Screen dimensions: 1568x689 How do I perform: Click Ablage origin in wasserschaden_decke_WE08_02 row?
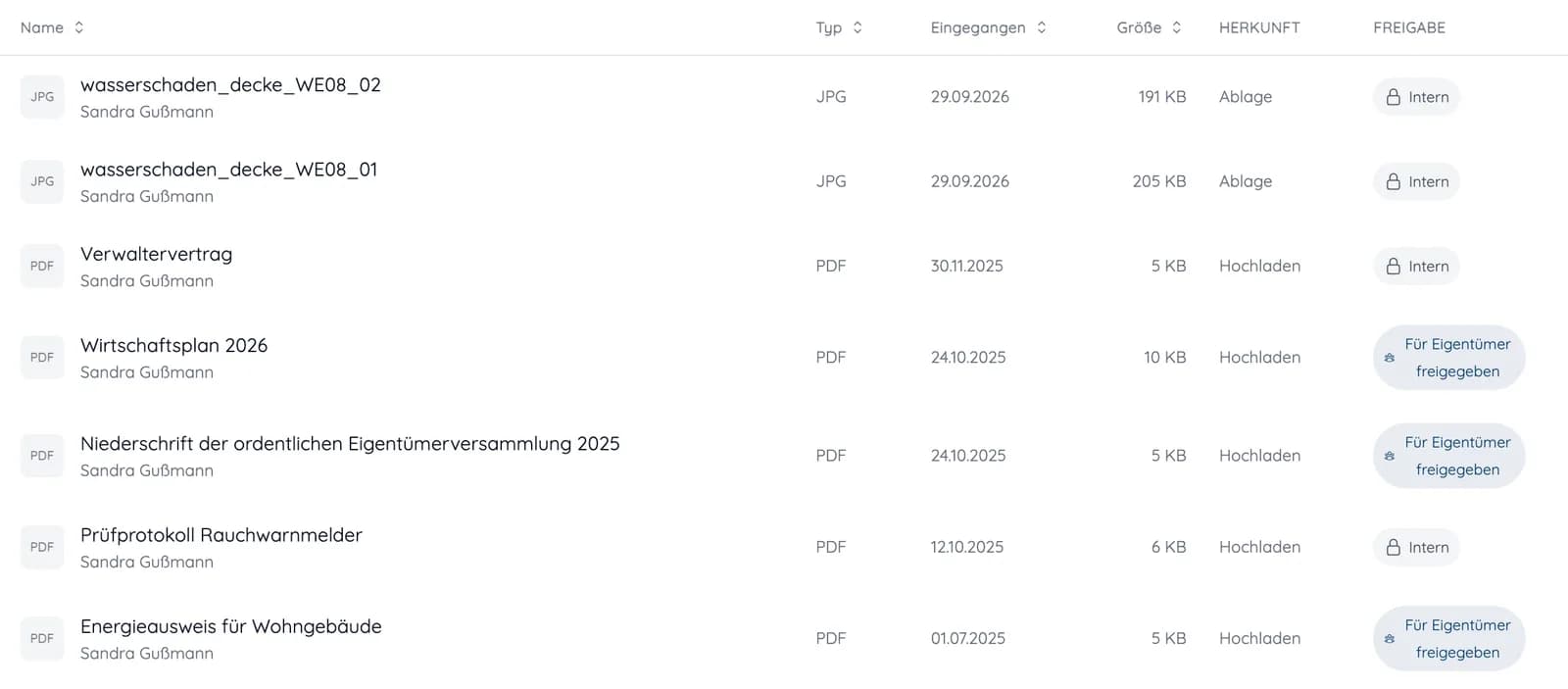(x=1246, y=97)
